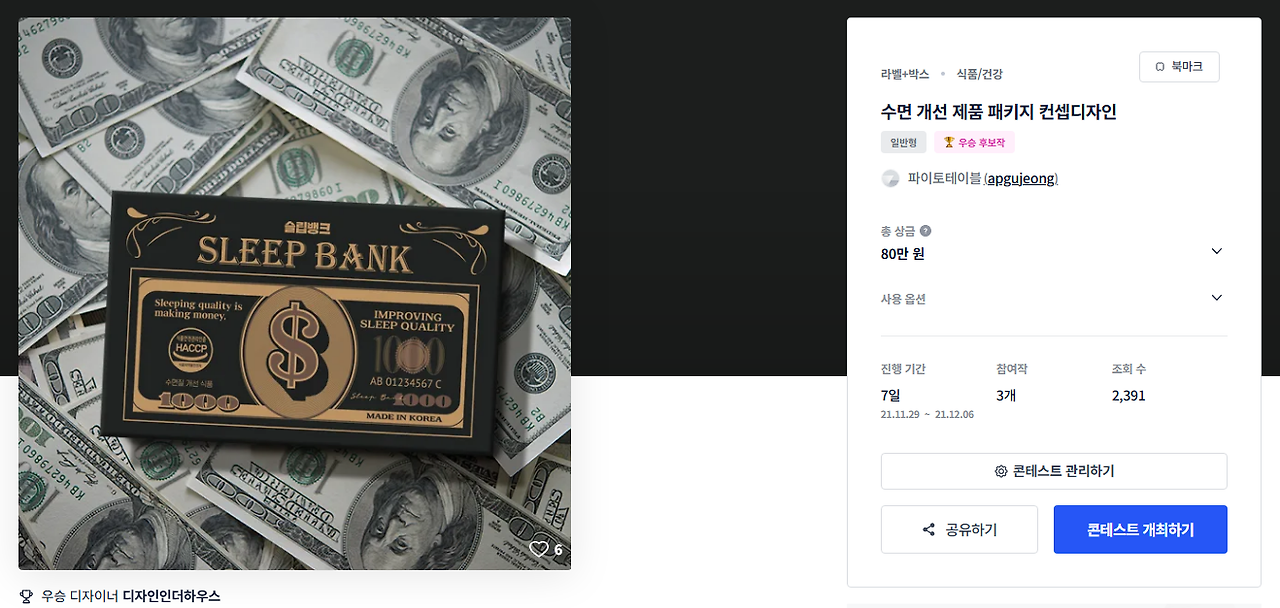Image resolution: width=1280 pixels, height=608 pixels.
Task: Click the trophy icon in 우승 후보작 badge
Action: tap(949, 143)
